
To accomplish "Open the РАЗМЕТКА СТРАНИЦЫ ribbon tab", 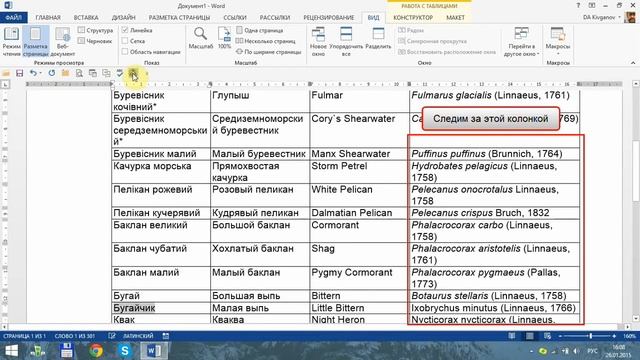I will [x=179, y=18].
